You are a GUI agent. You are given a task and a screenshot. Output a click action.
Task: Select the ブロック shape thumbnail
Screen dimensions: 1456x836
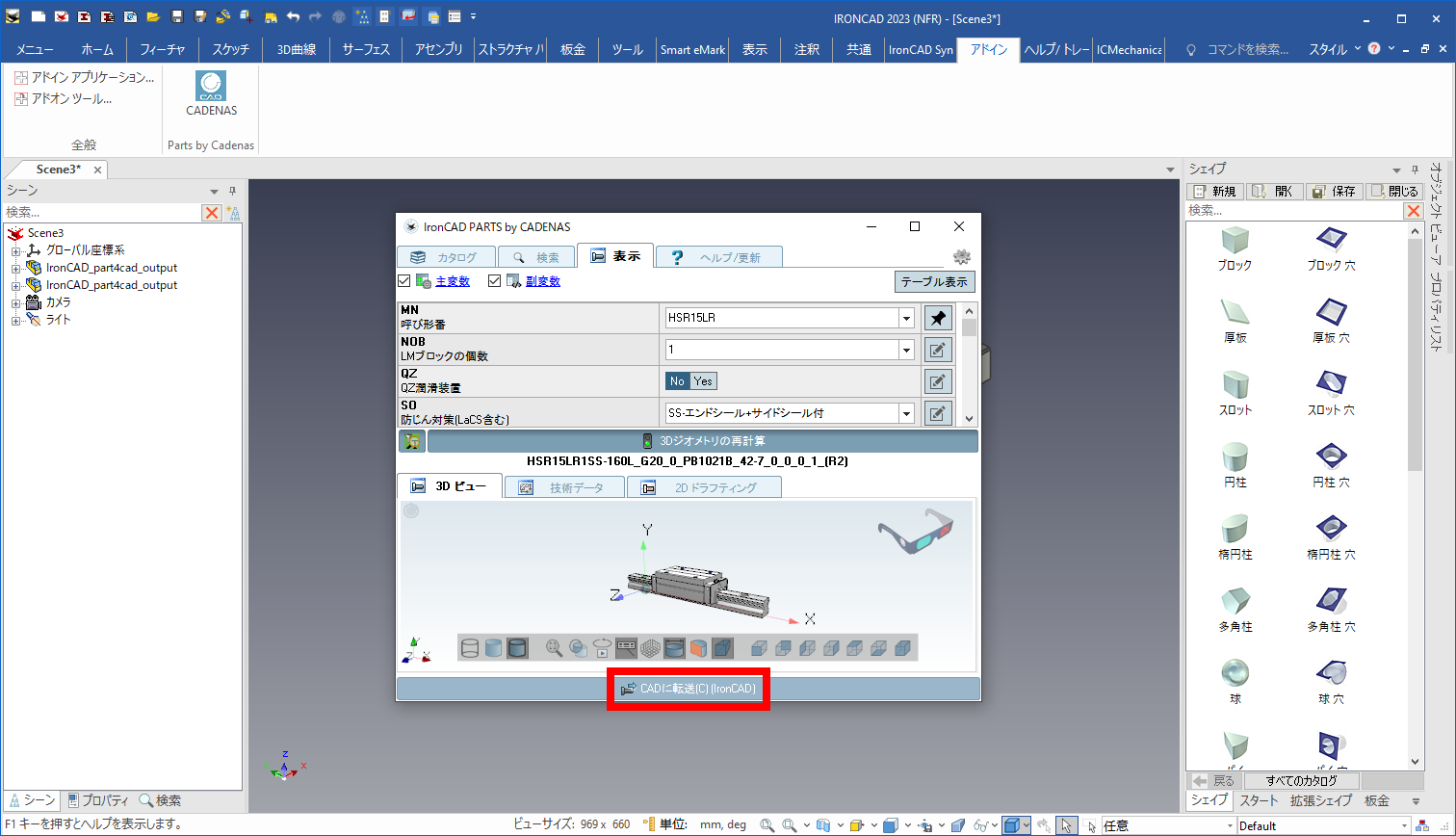(x=1235, y=248)
